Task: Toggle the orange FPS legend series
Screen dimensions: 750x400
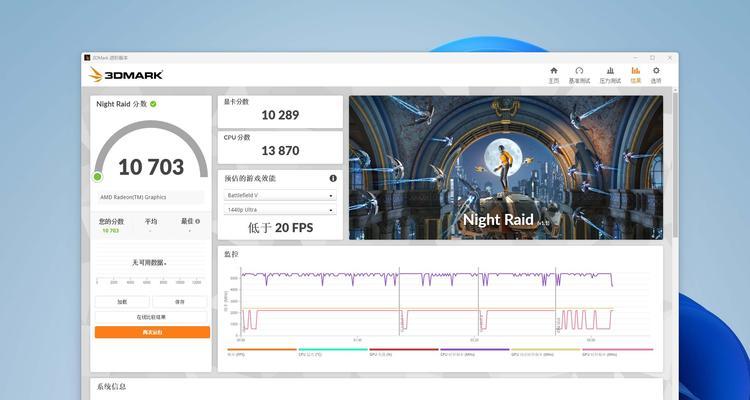Action: pyautogui.click(x=261, y=352)
